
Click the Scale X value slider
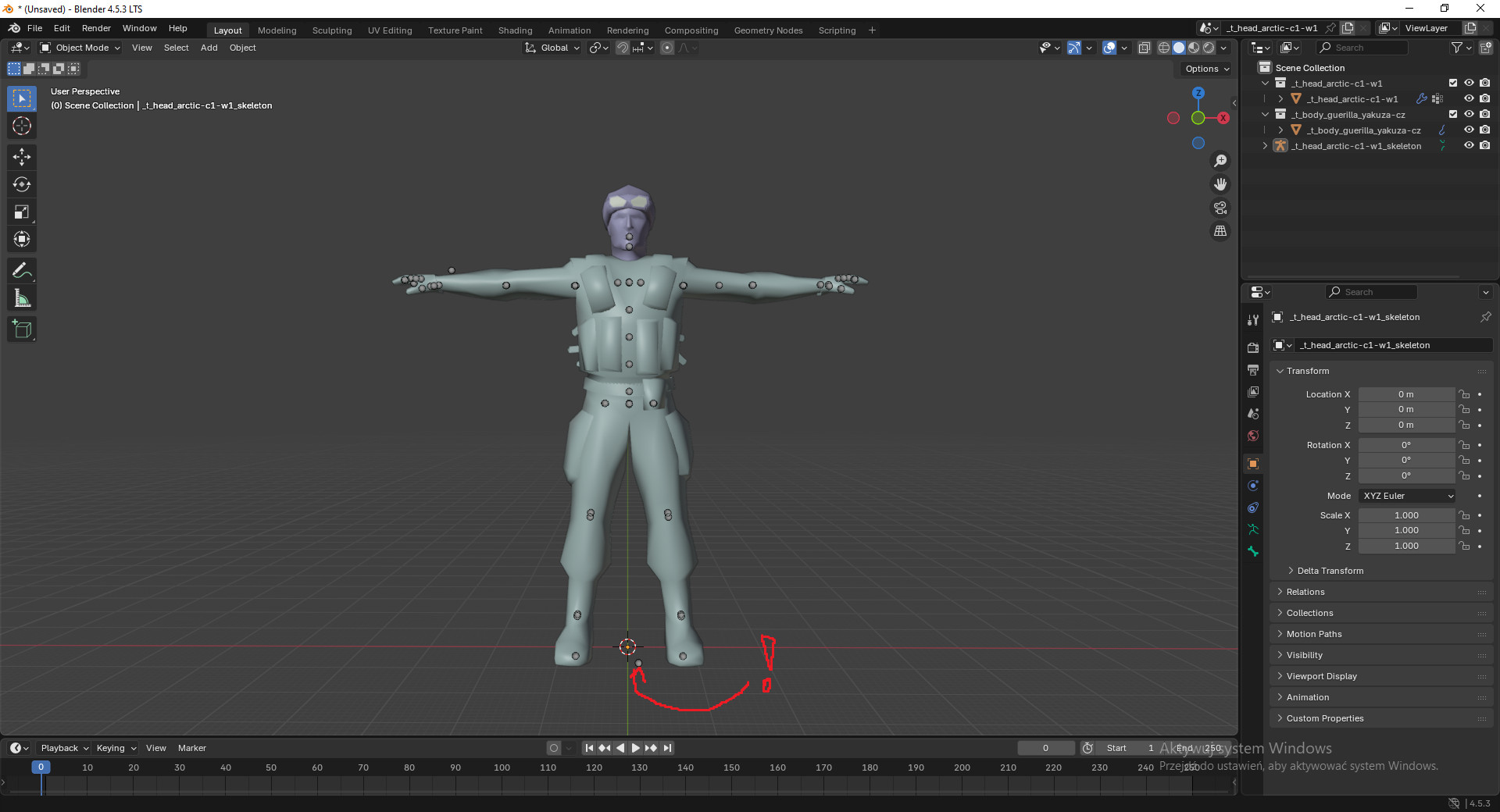click(1406, 515)
